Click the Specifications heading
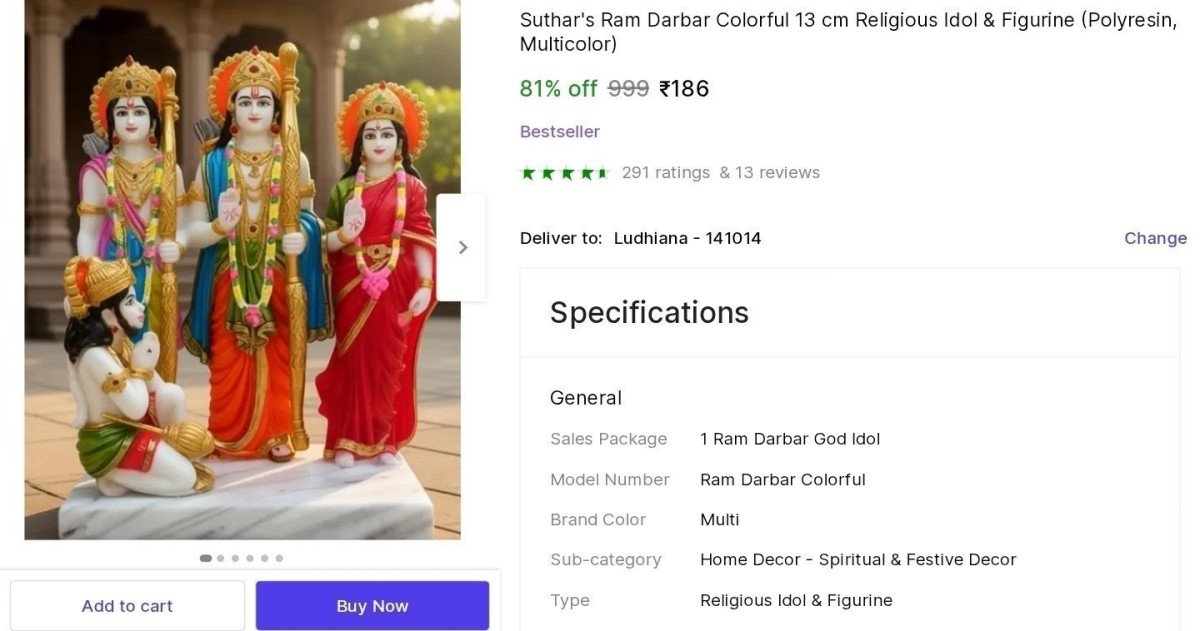The width and height of the screenshot is (1200, 631). click(649, 313)
